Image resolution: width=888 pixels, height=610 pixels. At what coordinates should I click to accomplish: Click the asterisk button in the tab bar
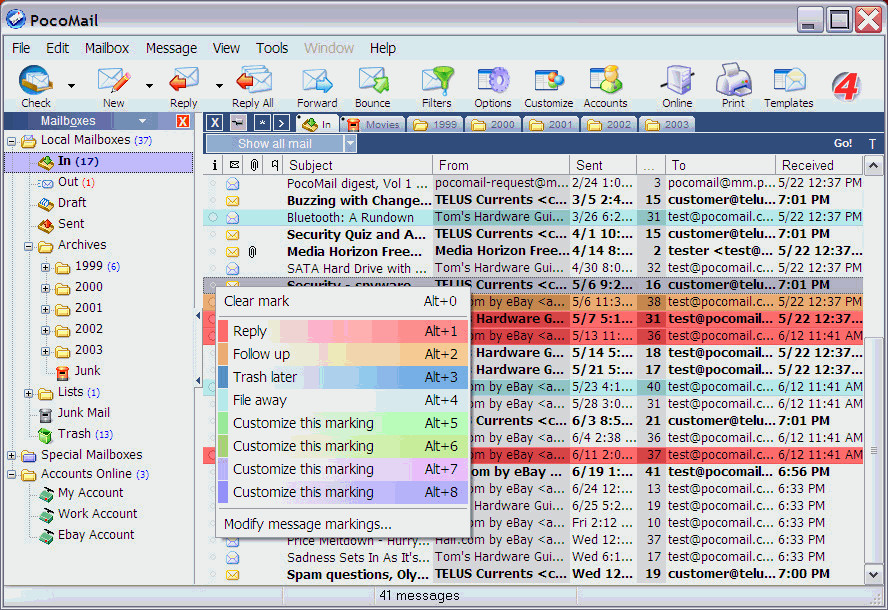(x=262, y=122)
